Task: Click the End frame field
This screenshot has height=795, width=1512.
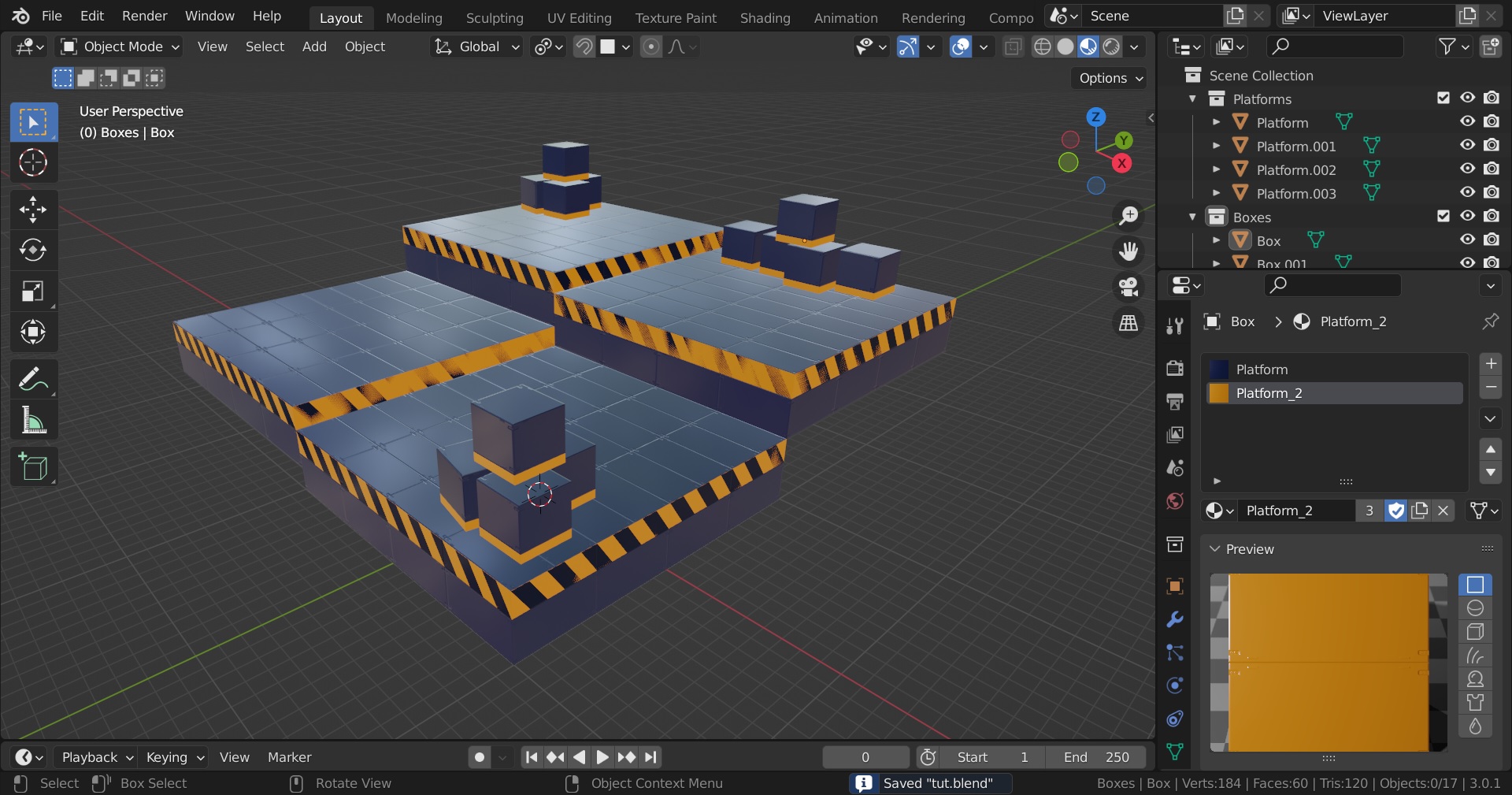Action: tap(1095, 757)
